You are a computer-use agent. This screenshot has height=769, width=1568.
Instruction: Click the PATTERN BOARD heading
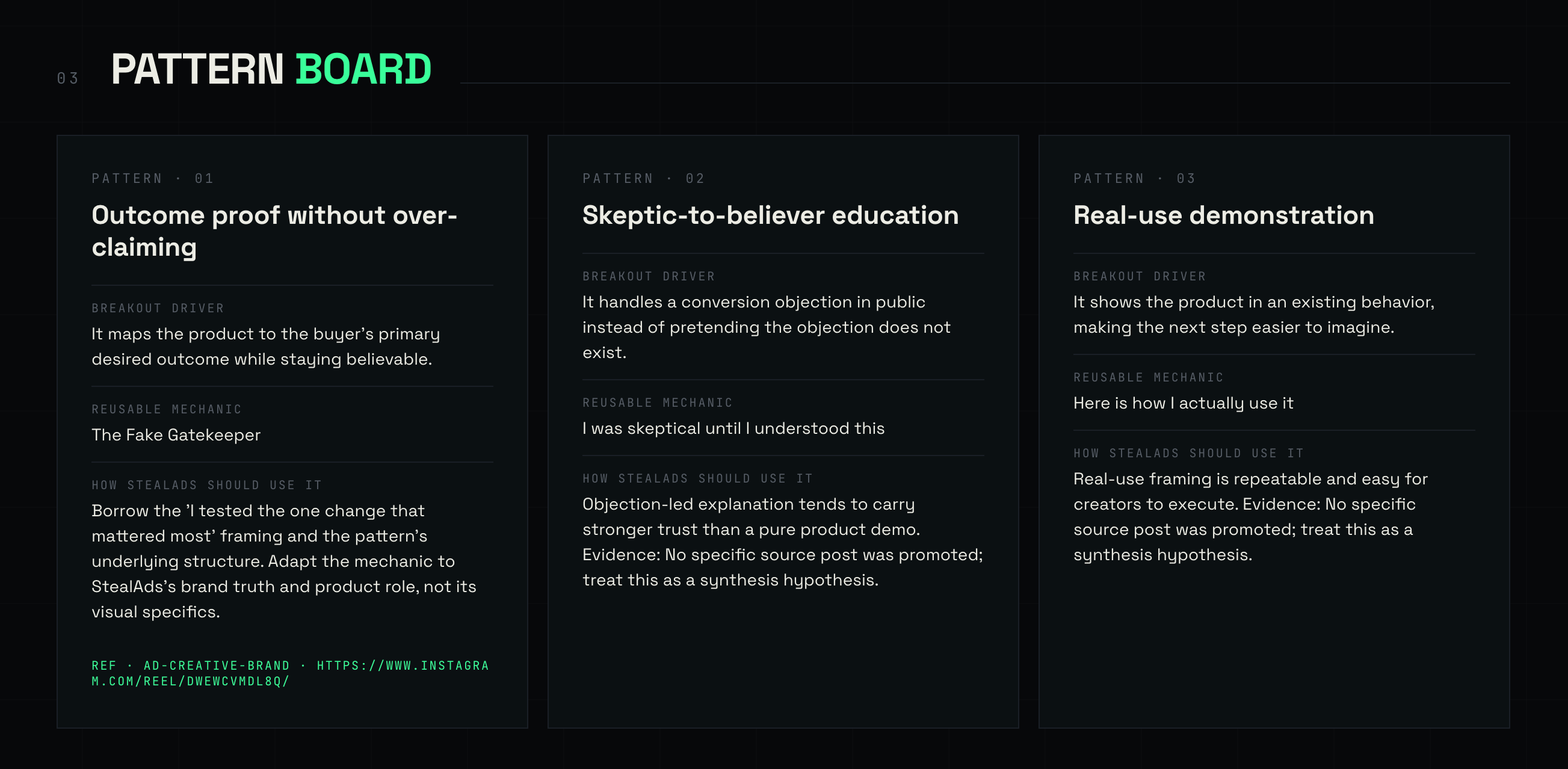271,69
